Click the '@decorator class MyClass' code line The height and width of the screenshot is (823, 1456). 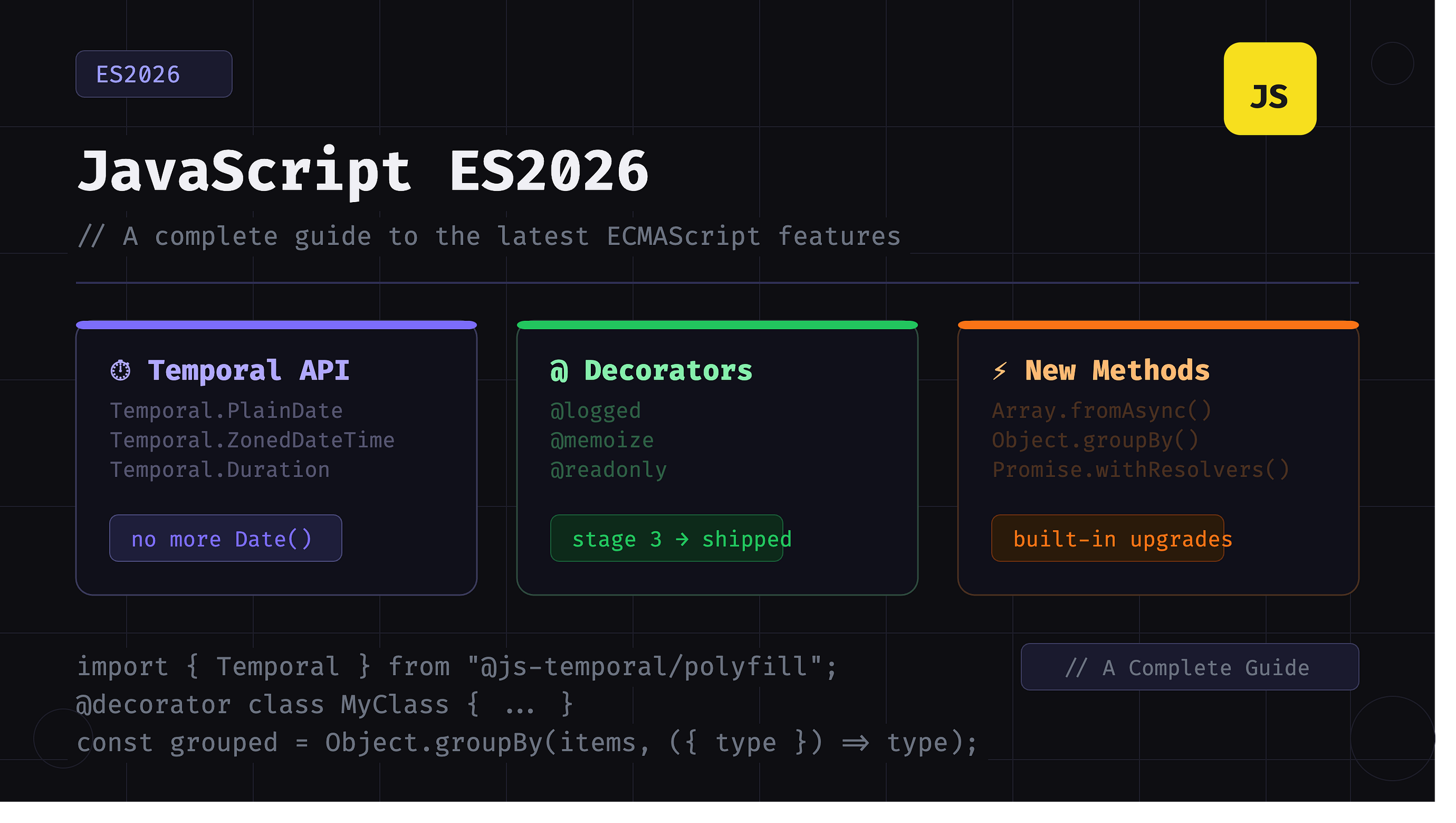(325, 704)
